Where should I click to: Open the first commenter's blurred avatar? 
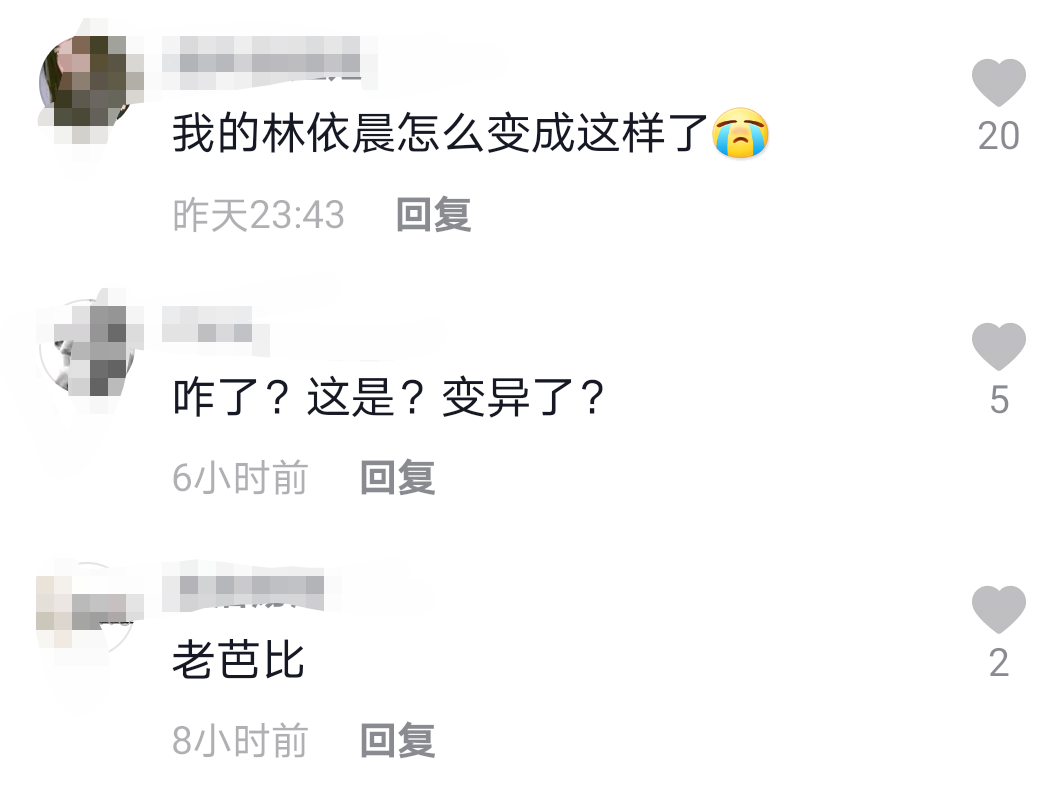tap(87, 83)
